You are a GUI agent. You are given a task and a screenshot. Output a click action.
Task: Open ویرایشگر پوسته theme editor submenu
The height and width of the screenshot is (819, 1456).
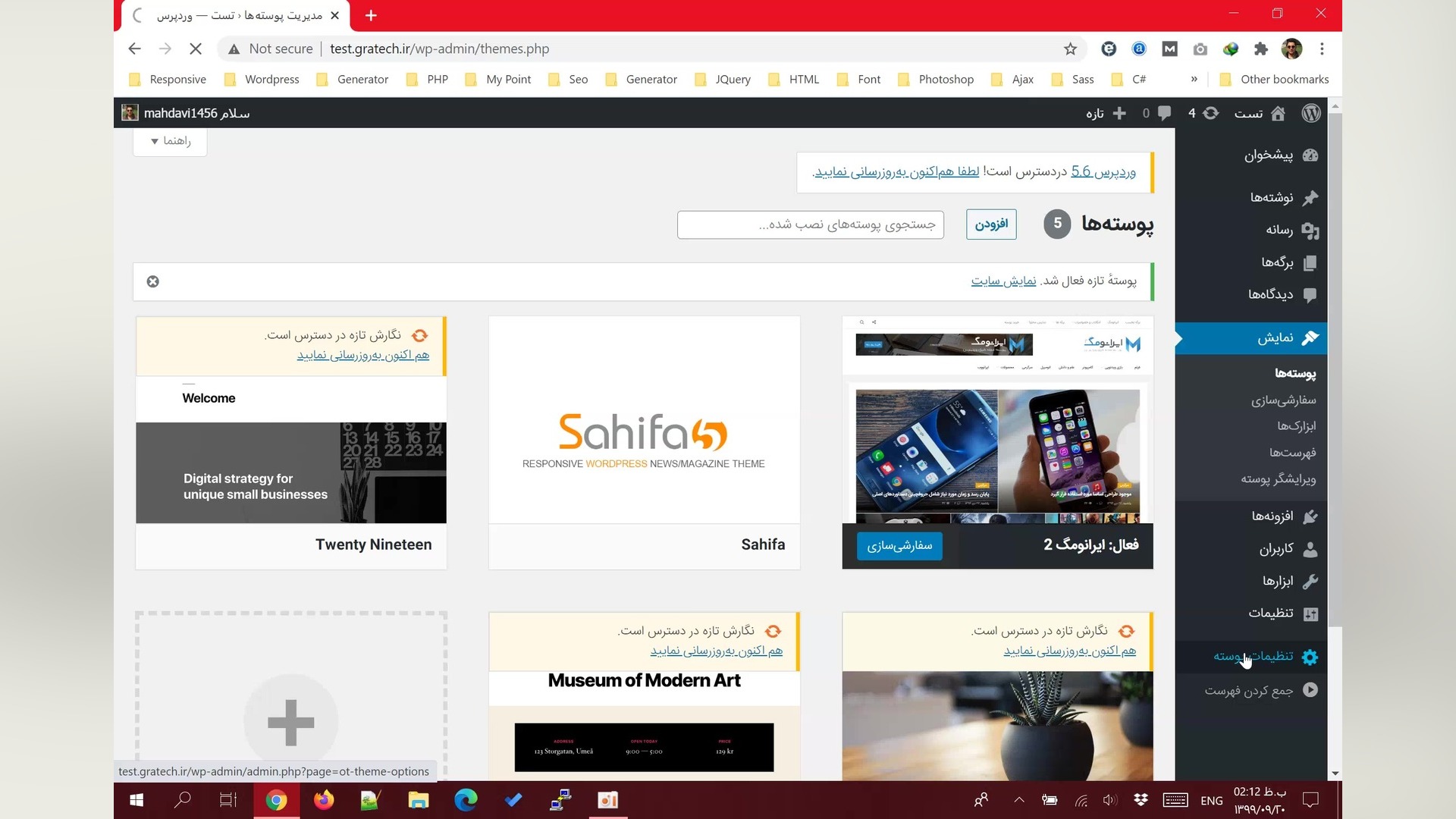click(x=1278, y=479)
